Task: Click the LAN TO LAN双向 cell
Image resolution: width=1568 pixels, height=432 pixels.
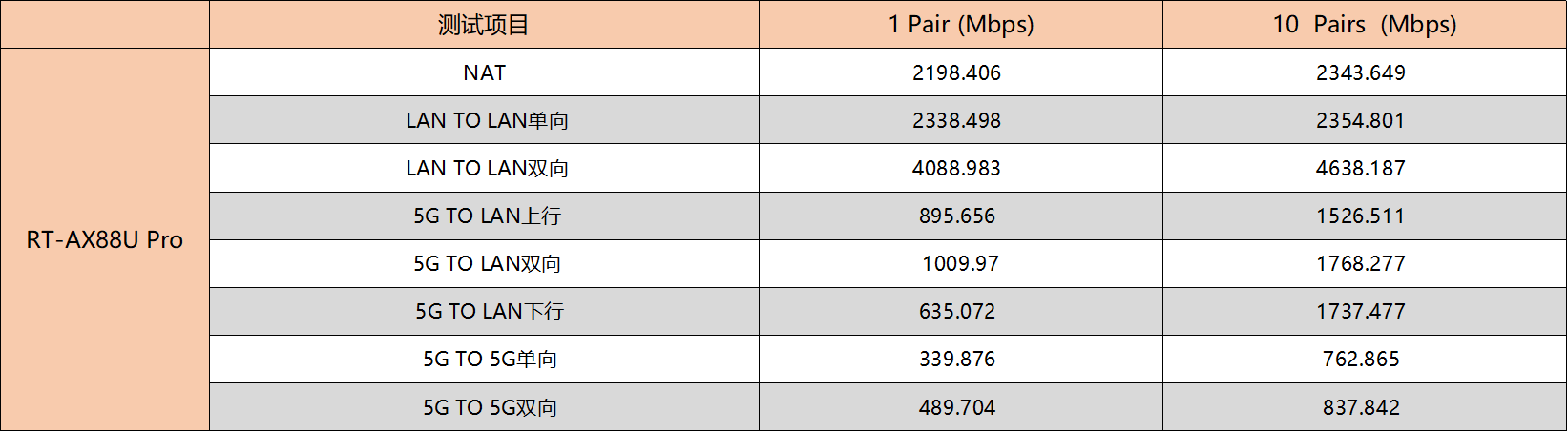Action: tap(484, 168)
